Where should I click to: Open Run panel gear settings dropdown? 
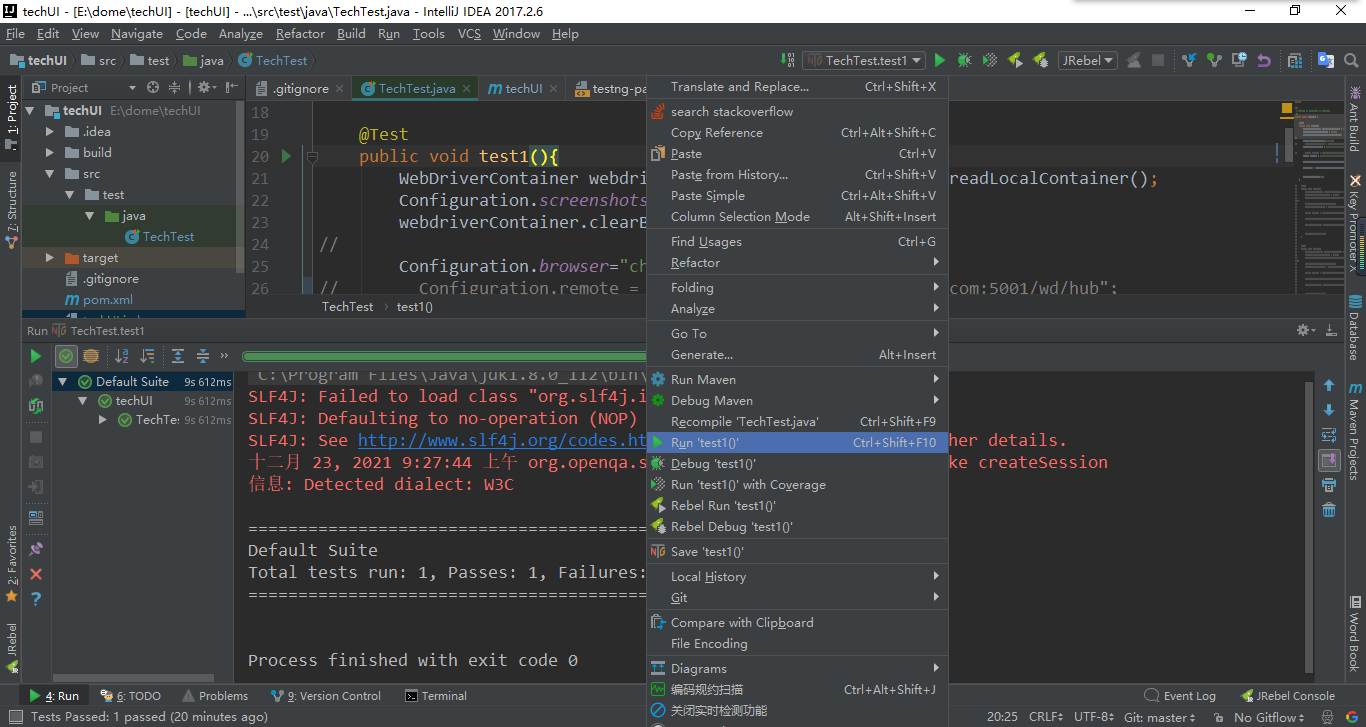click(x=1307, y=330)
